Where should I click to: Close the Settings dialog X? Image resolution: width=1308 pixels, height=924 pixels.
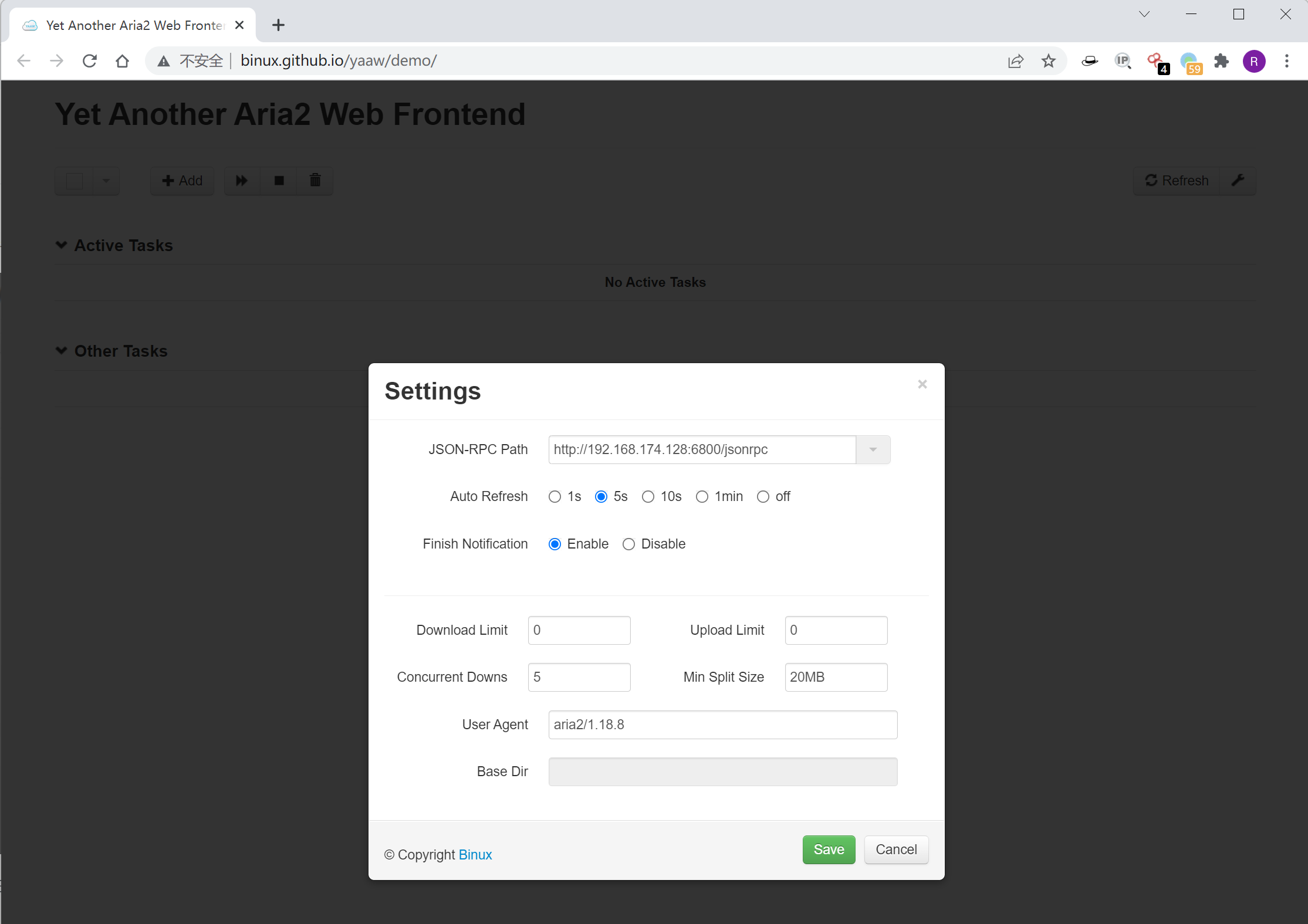point(922,384)
